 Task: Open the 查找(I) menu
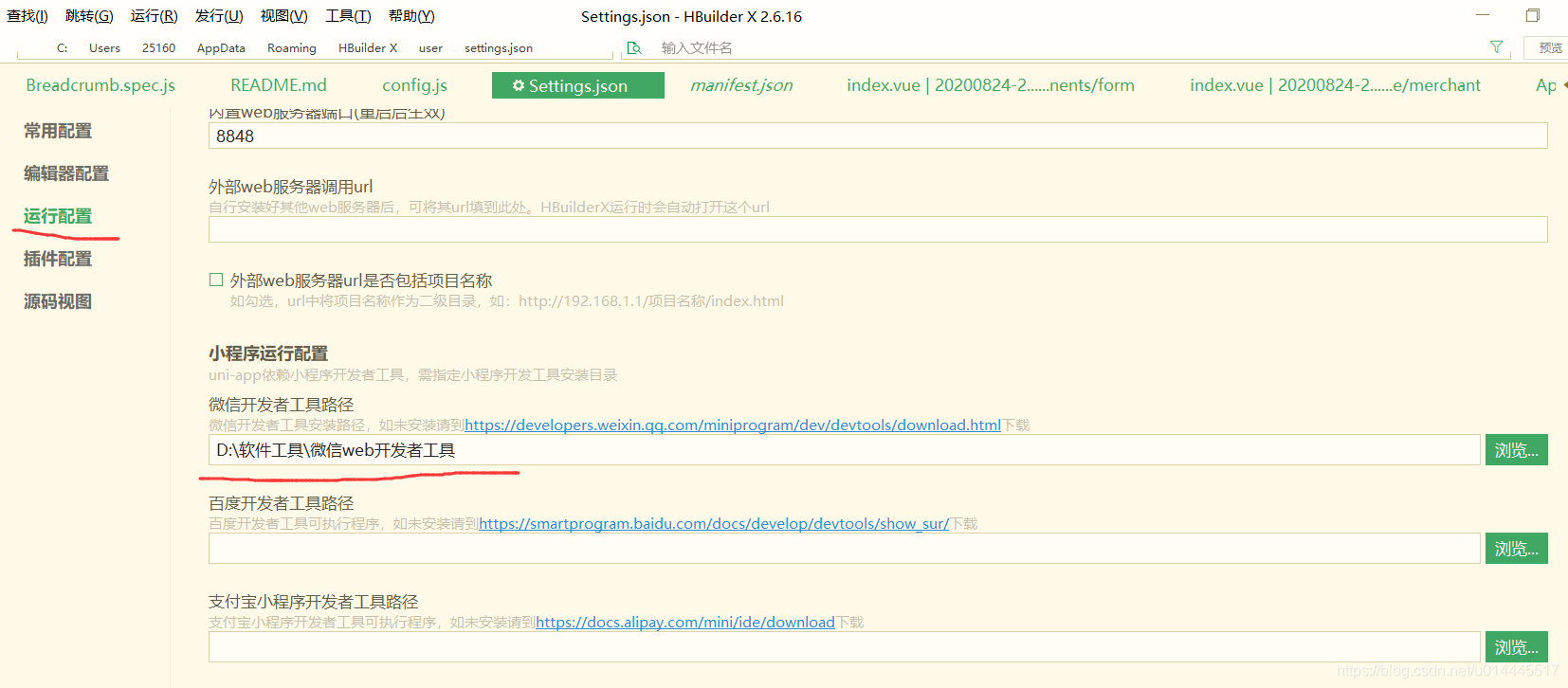[x=27, y=16]
